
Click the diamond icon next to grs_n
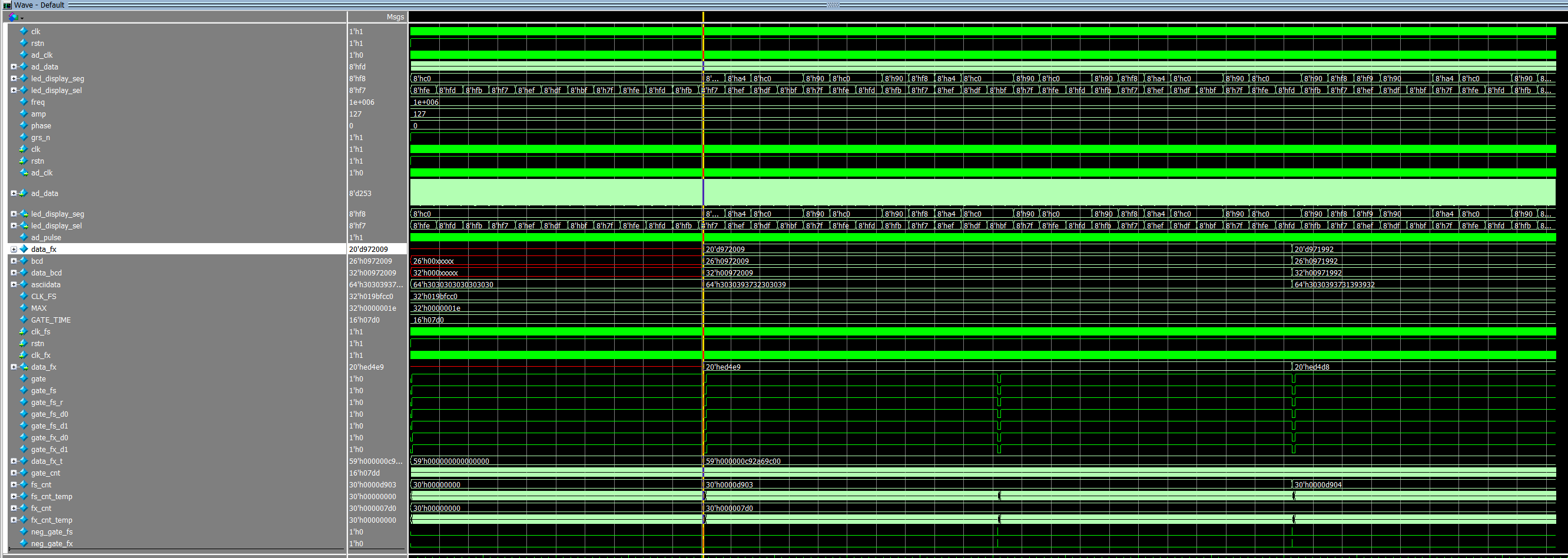[x=24, y=138]
